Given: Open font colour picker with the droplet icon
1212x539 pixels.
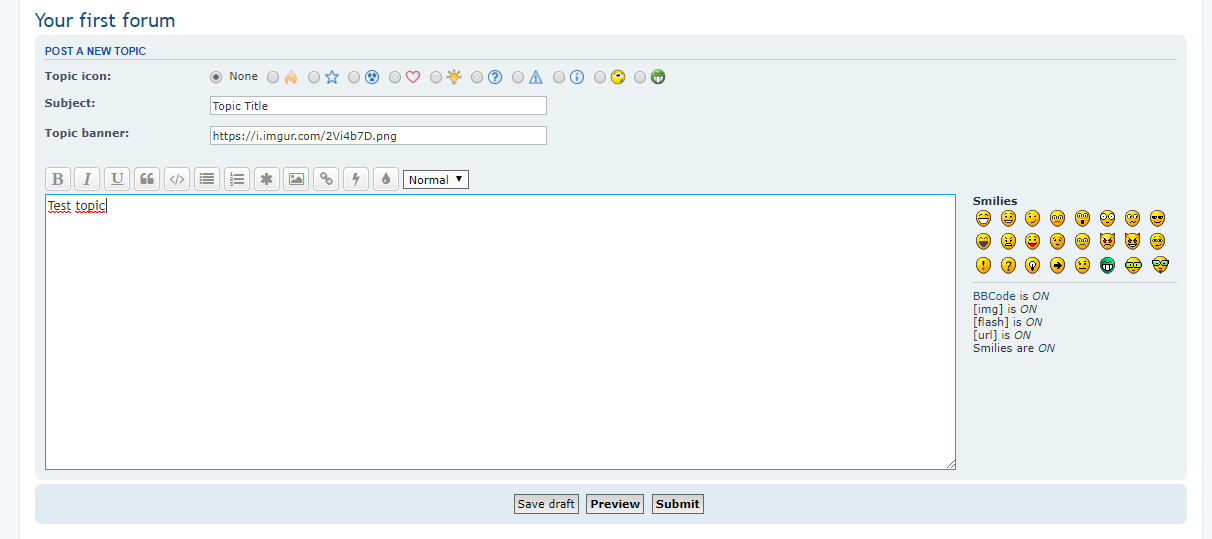Looking at the screenshot, I should [386, 179].
